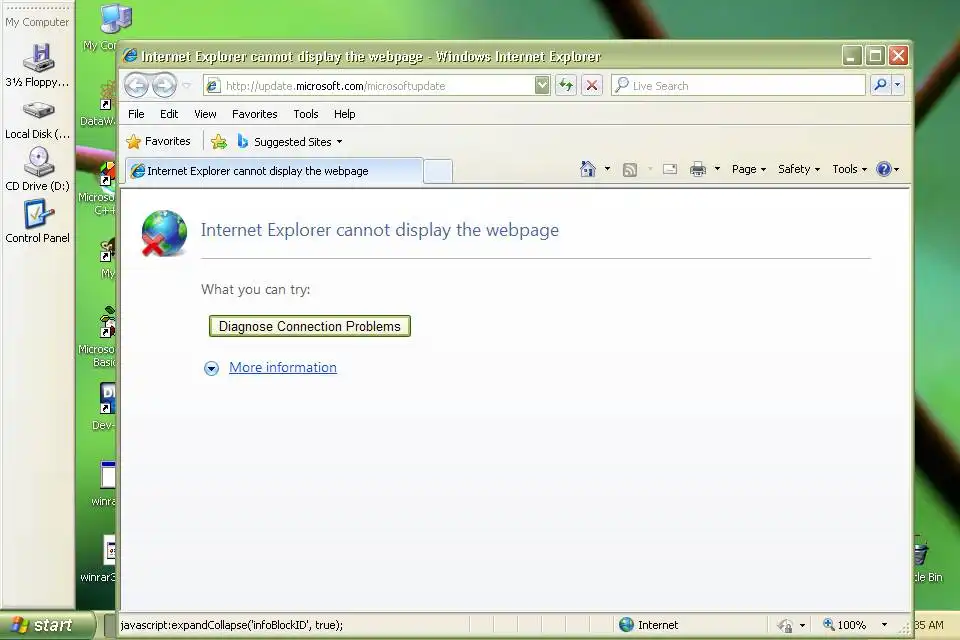Expand the Print options dropdown arrow
Screen dimensions: 960x640
(717, 169)
